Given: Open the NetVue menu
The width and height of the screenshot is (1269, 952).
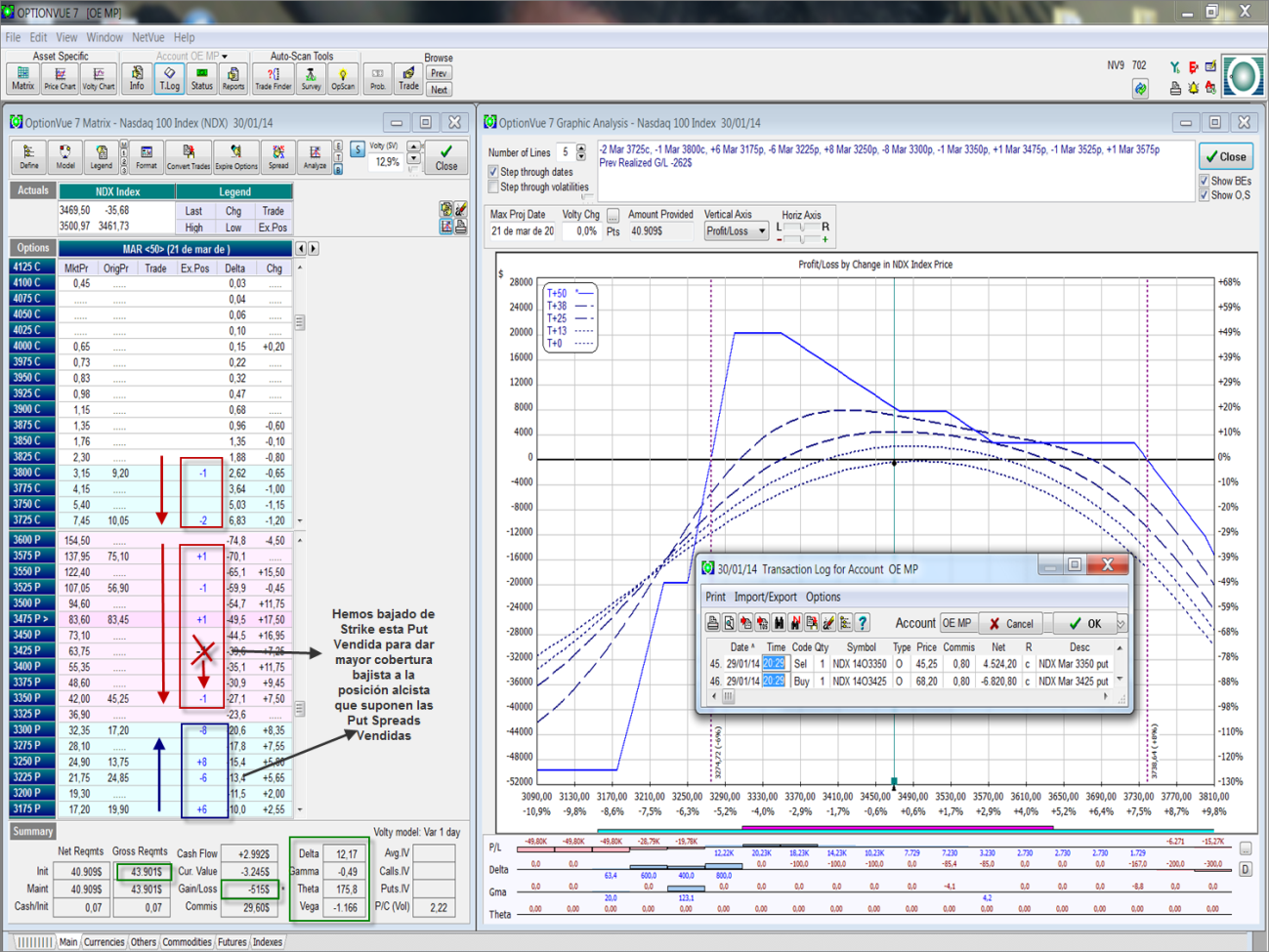Looking at the screenshot, I should pos(148,37).
